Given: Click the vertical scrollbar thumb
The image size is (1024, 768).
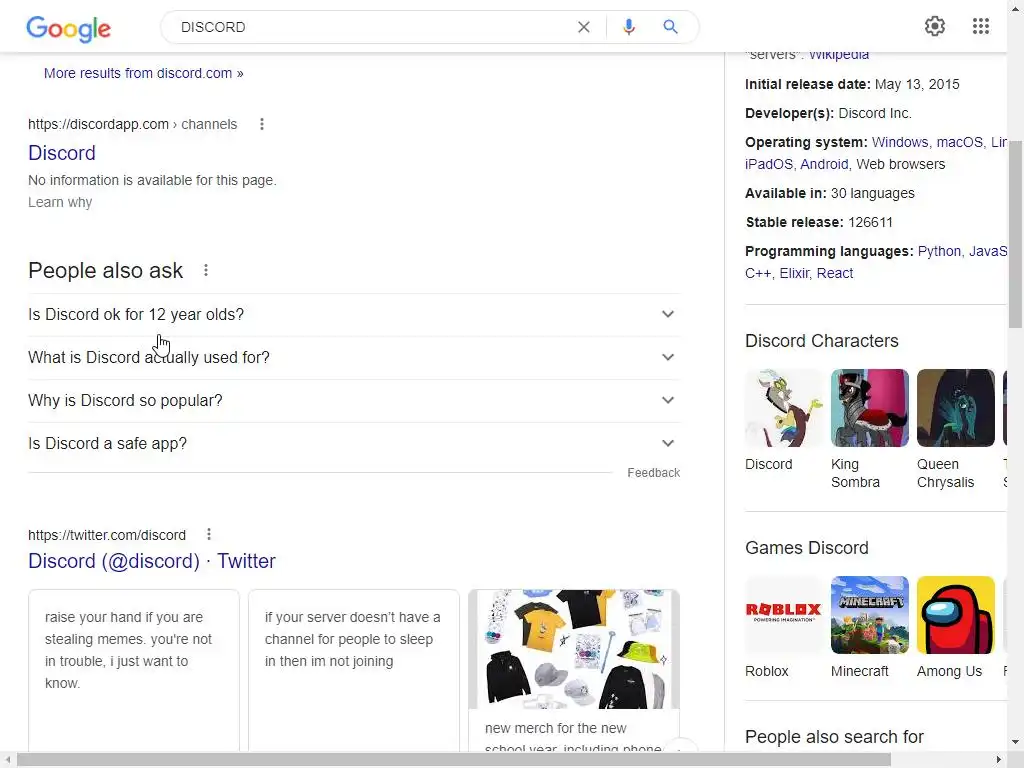Looking at the screenshot, I should tap(1016, 234).
